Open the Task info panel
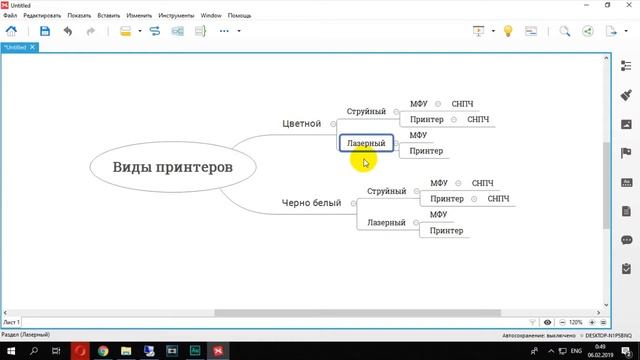This screenshot has height=360, width=640. pos(626,269)
